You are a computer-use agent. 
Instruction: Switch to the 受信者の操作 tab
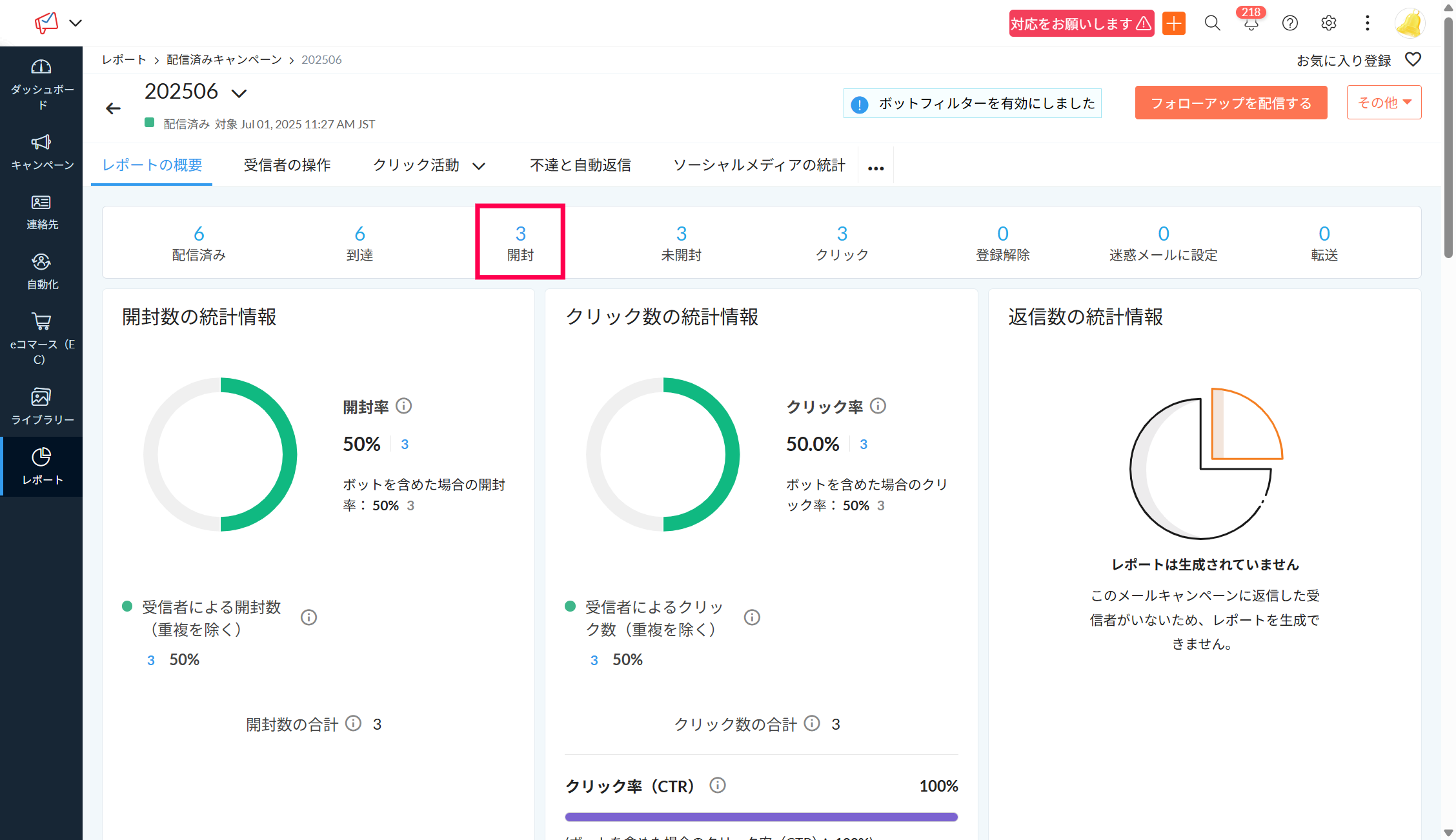click(x=287, y=165)
